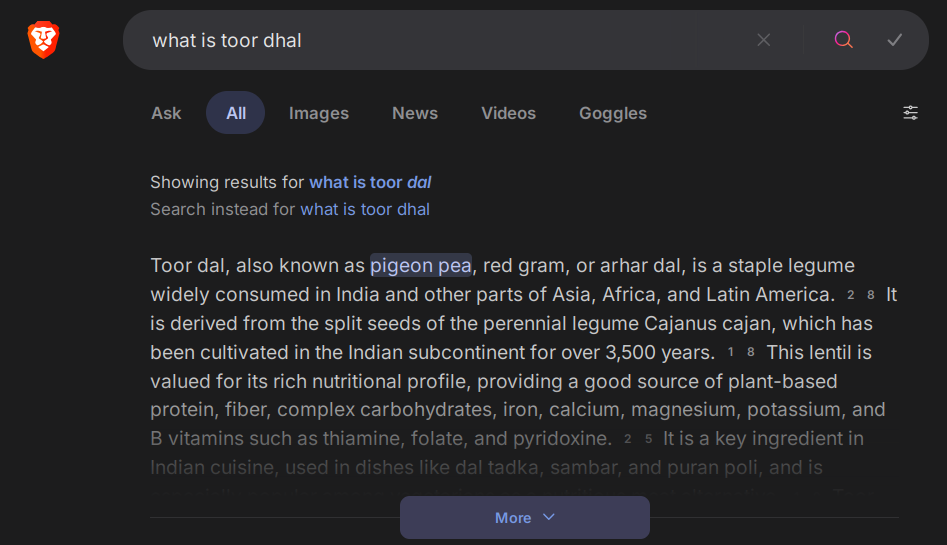Click the magnifying glass search icon

pyautogui.click(x=844, y=40)
